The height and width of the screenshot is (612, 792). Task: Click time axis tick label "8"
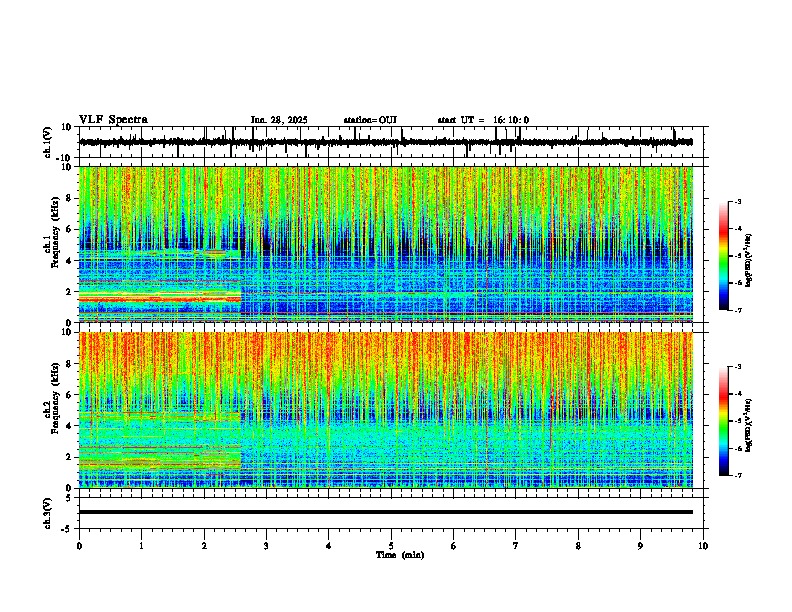click(x=578, y=546)
